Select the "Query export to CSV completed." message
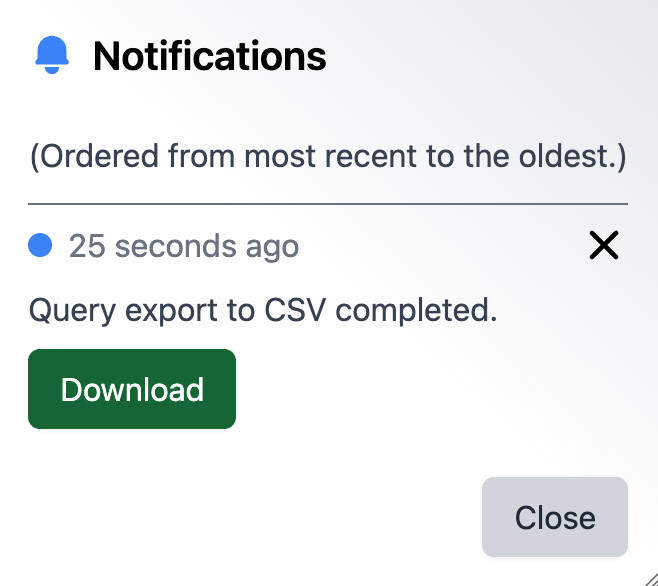Image resolution: width=658 pixels, height=586 pixels. click(263, 311)
